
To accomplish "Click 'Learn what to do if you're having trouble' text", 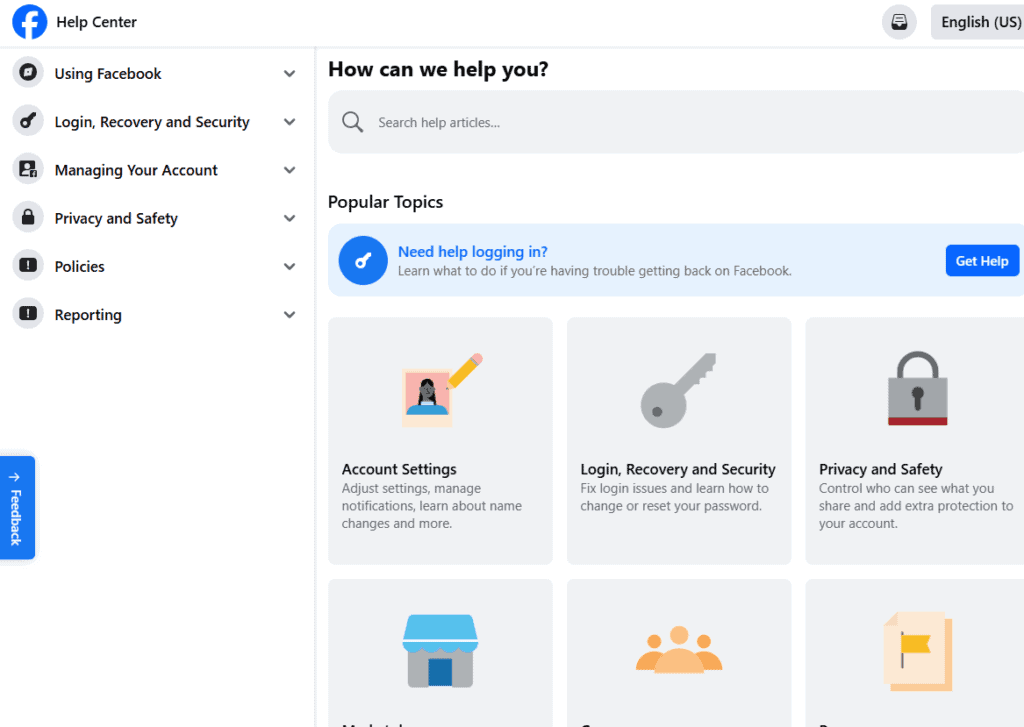I will [x=595, y=270].
